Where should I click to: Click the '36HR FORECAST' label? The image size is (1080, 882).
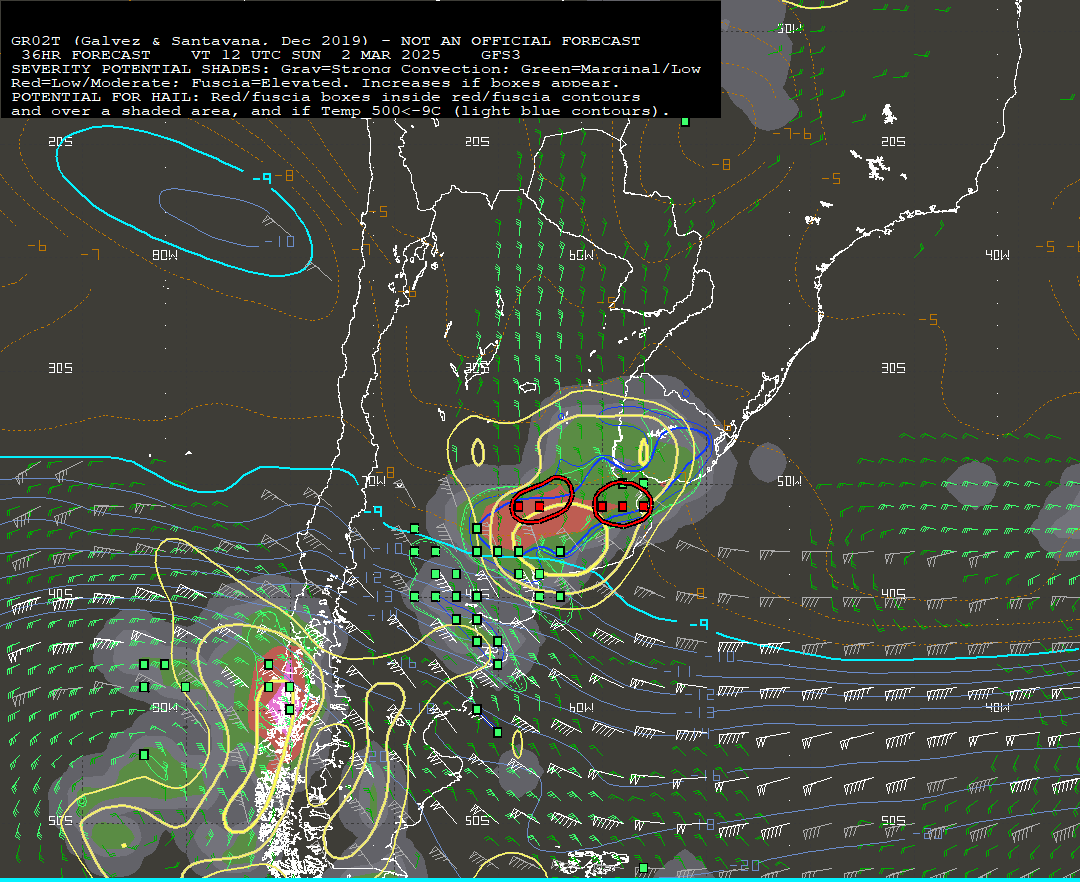point(86,55)
